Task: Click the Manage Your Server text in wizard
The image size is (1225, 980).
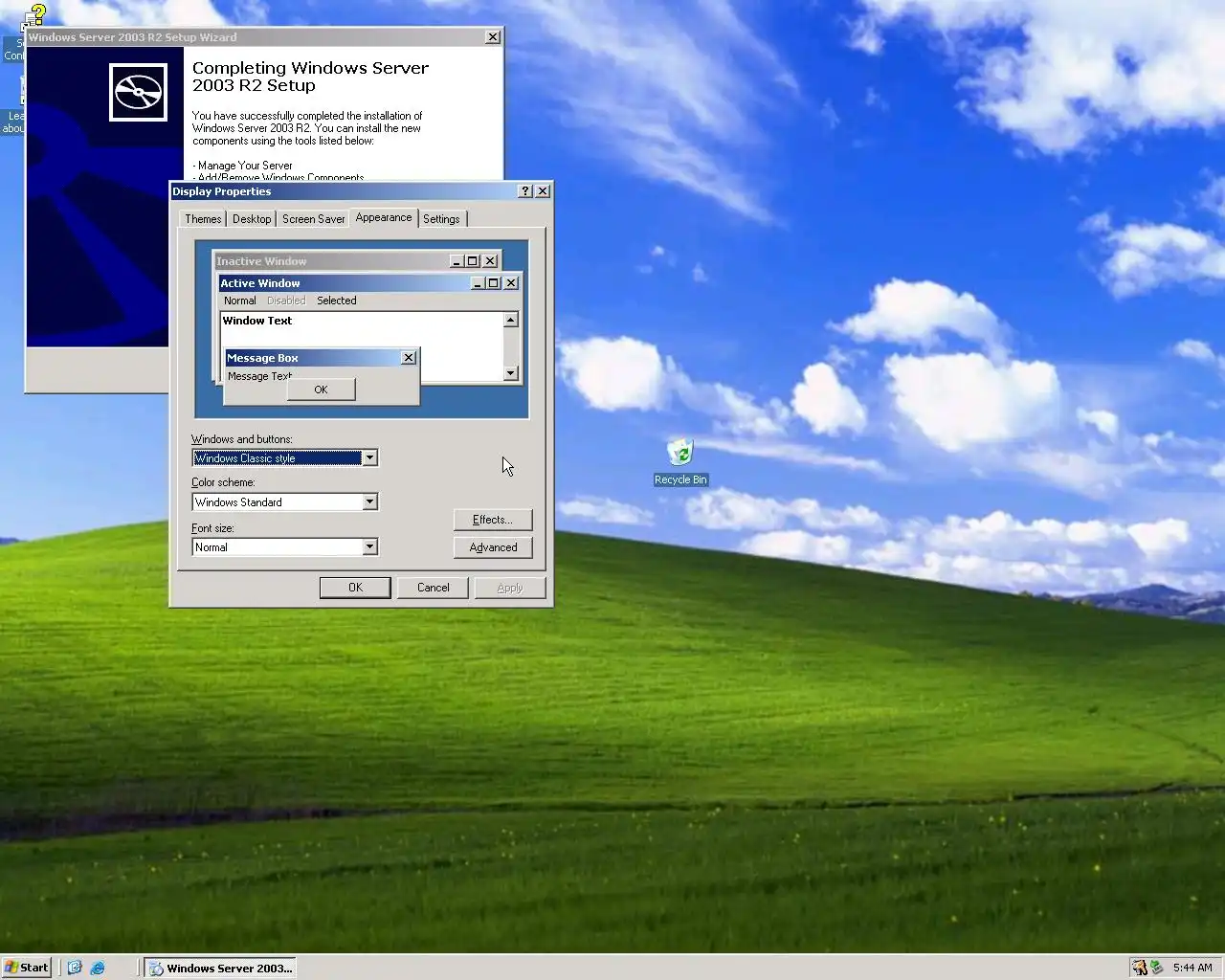Action: 245,166
